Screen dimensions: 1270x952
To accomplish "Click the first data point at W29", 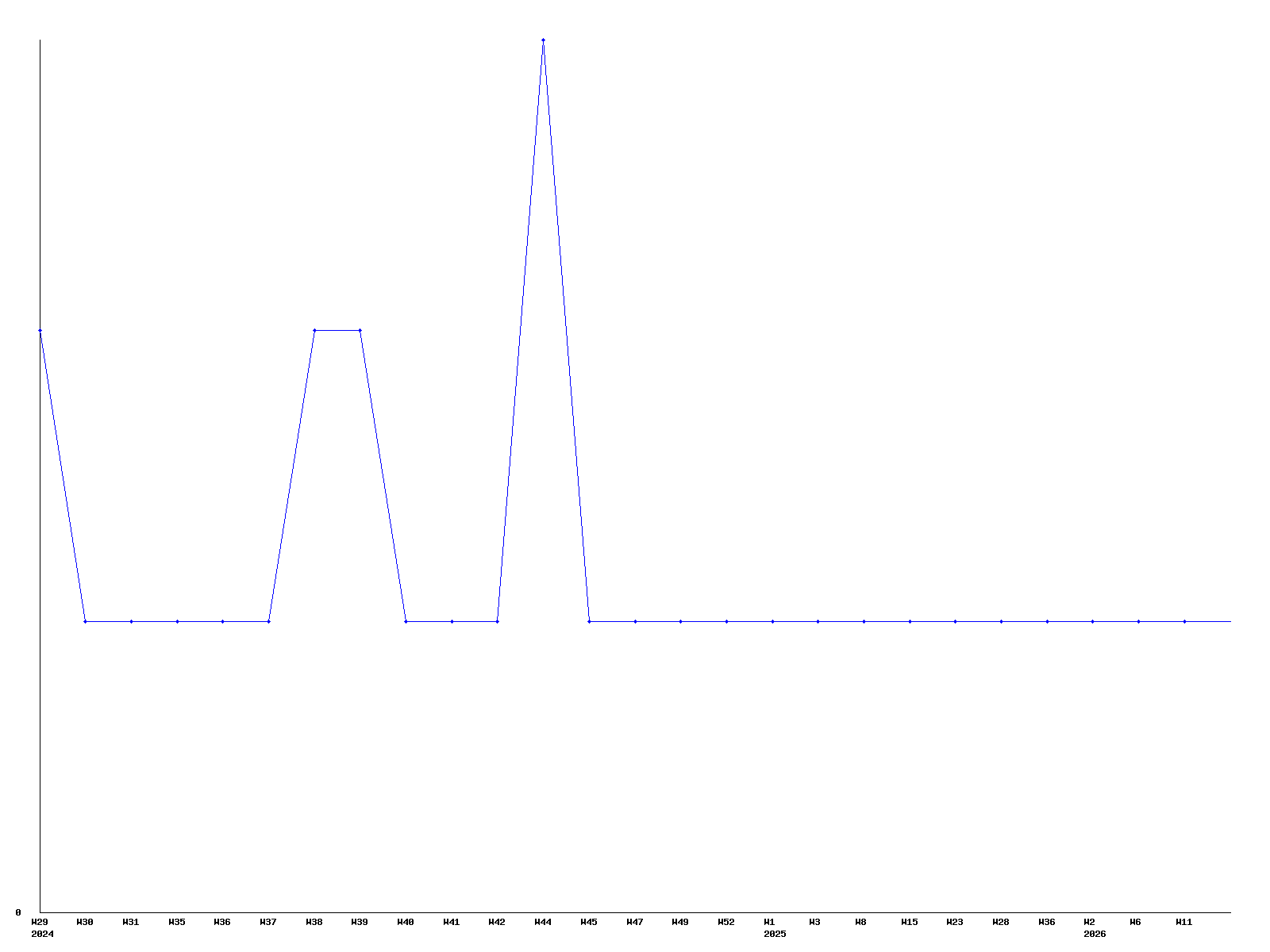I will click(x=40, y=330).
